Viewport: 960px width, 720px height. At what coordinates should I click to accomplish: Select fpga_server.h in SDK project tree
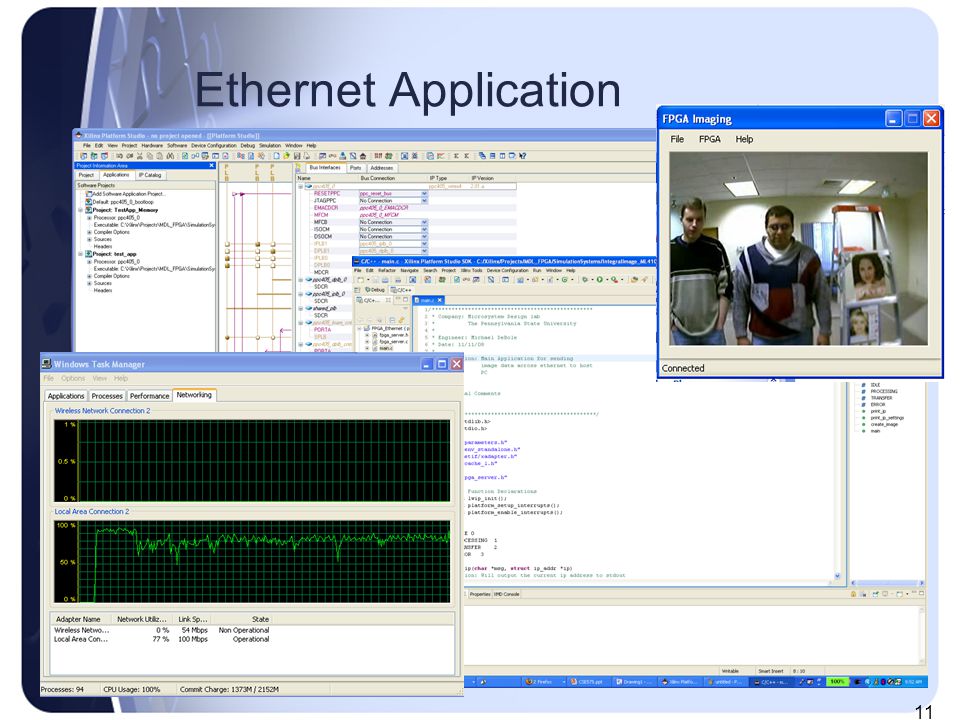390,335
